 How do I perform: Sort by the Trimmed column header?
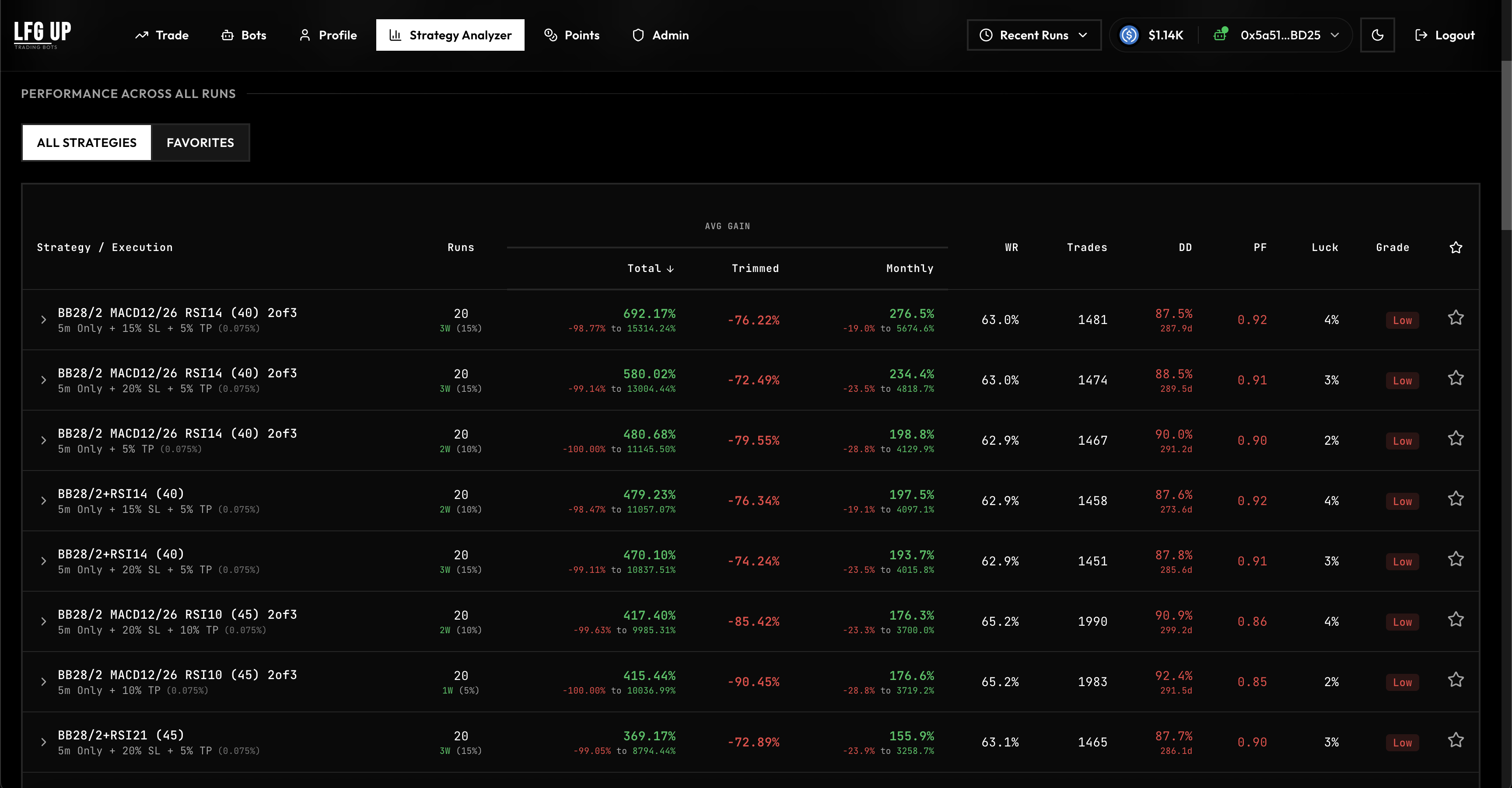click(x=755, y=269)
